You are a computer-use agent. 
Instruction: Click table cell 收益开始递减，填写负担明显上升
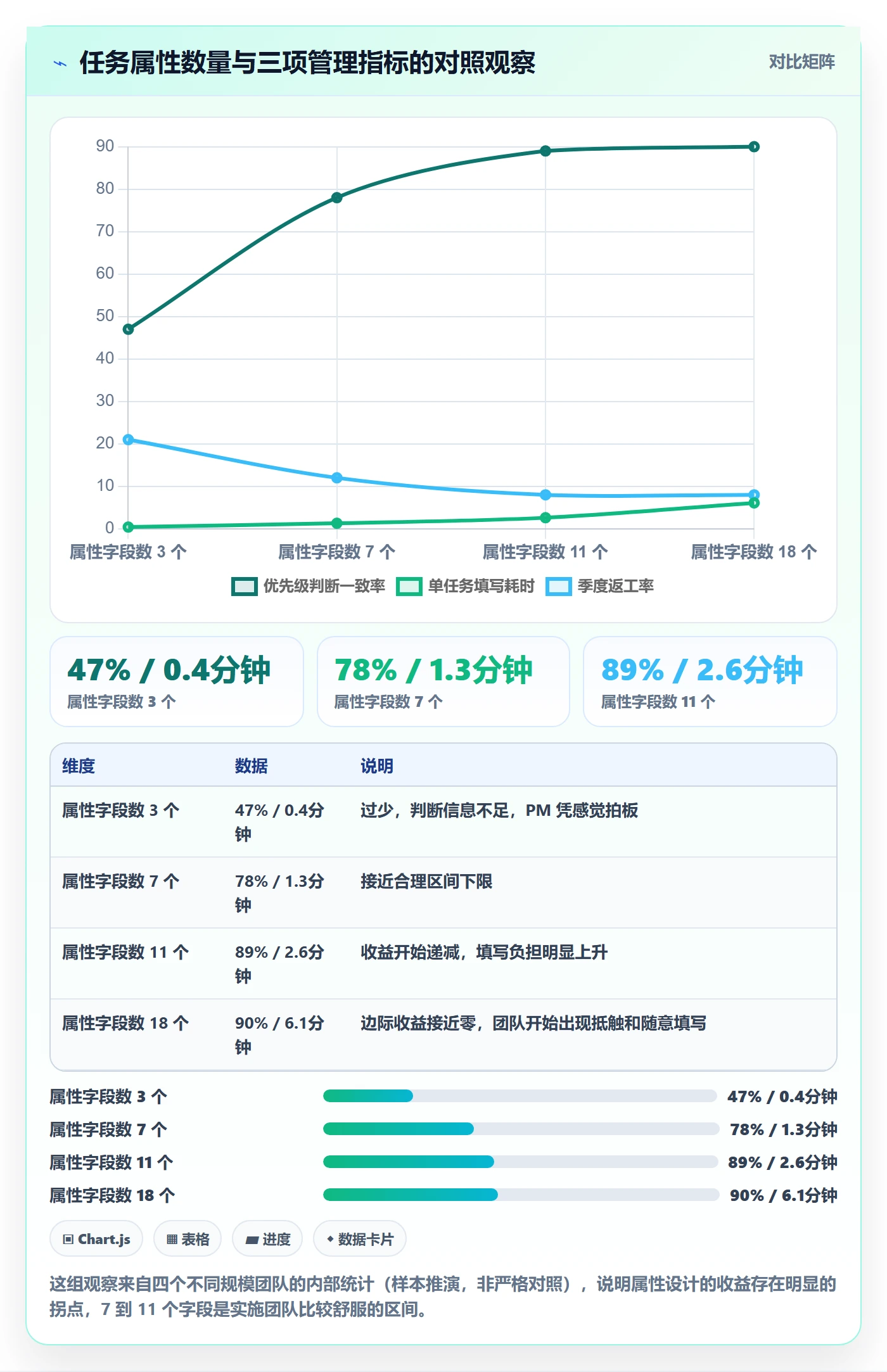pos(484,952)
